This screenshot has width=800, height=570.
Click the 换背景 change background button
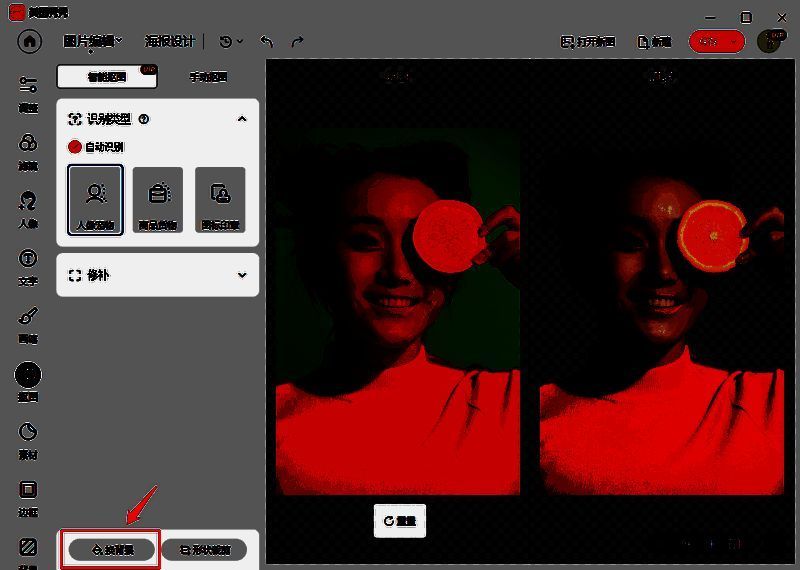[x=110, y=549]
